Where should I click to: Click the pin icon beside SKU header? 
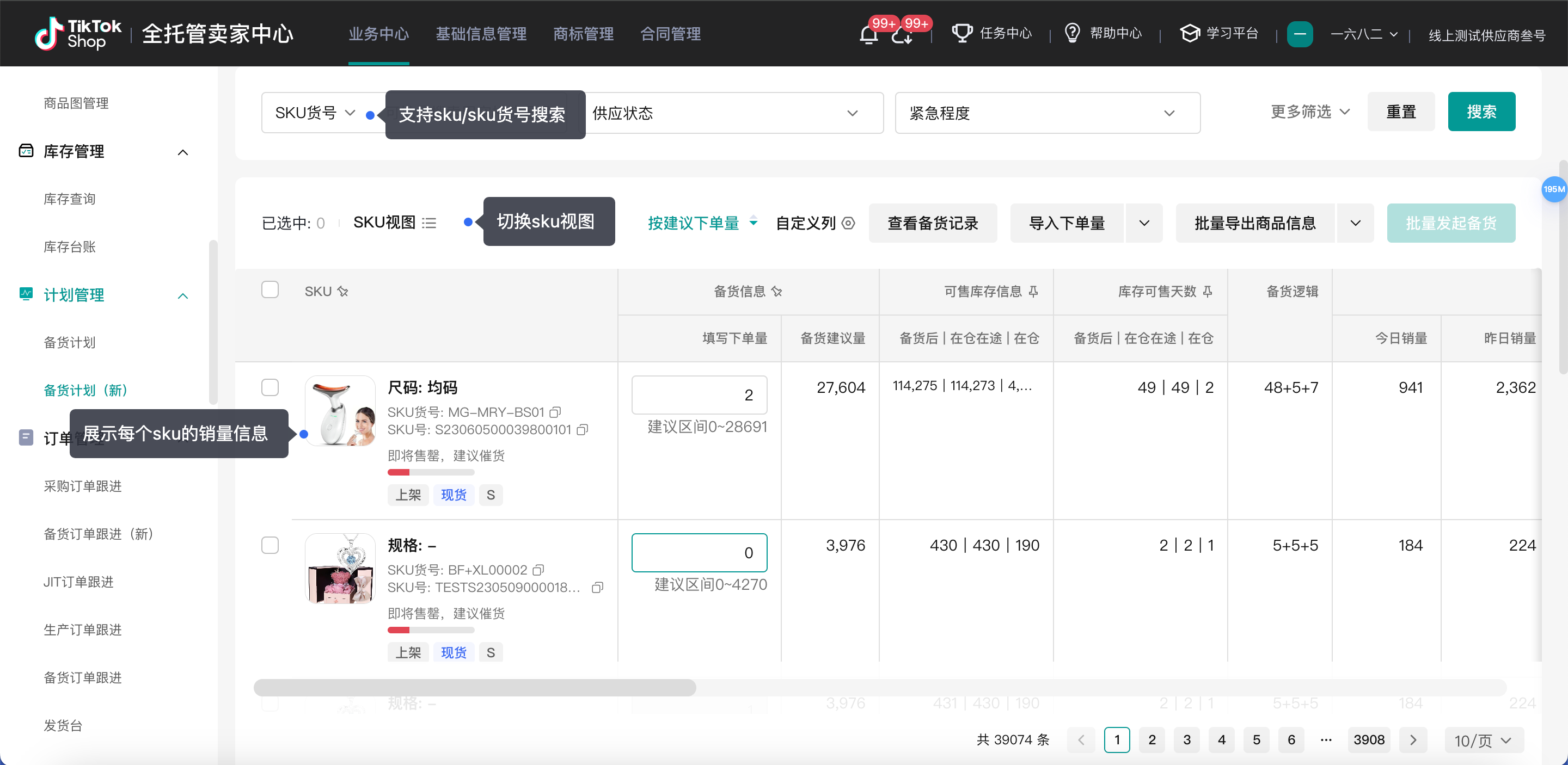[x=342, y=291]
